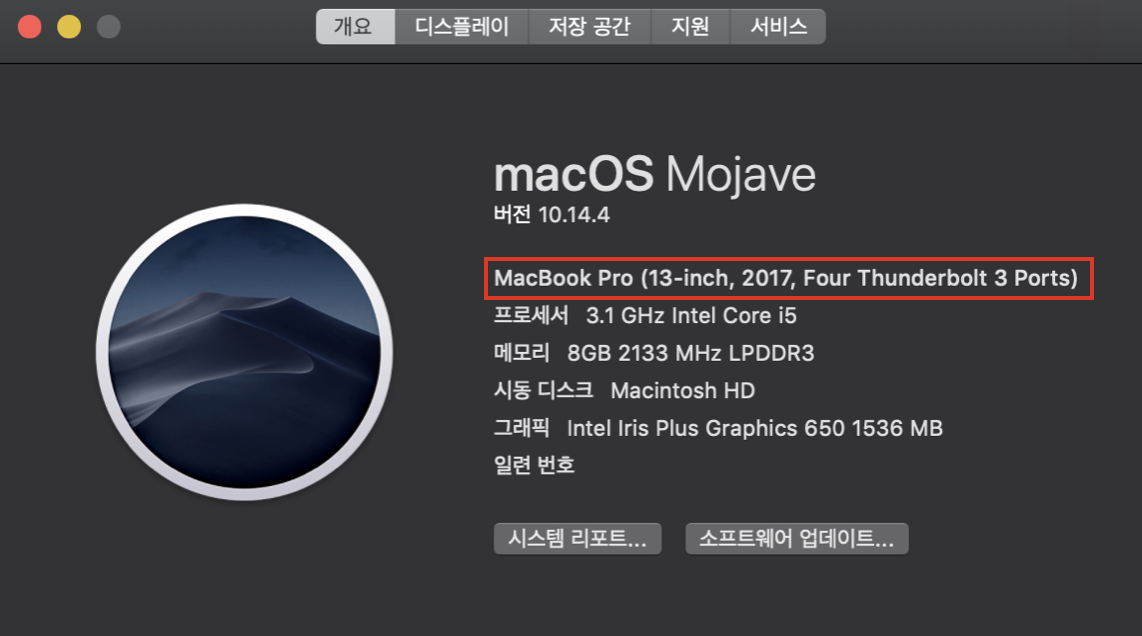Screen dimensions: 1142x636
Task: Click the empty title bar area beside tabs
Action: pyautogui.click(x=983, y=29)
